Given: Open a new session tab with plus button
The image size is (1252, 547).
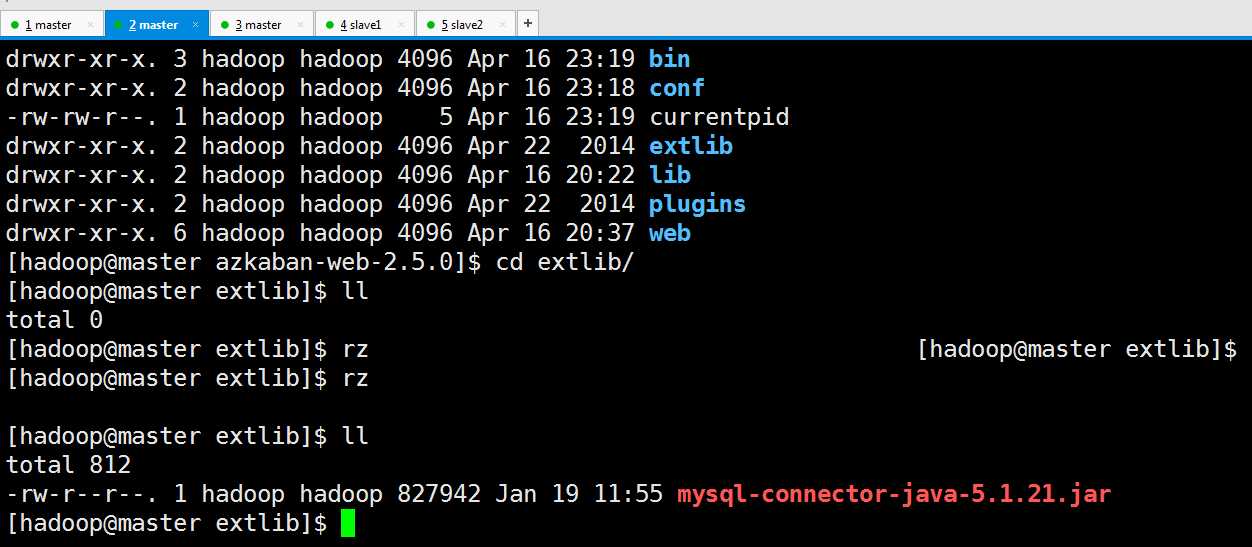Looking at the screenshot, I should point(528,23).
